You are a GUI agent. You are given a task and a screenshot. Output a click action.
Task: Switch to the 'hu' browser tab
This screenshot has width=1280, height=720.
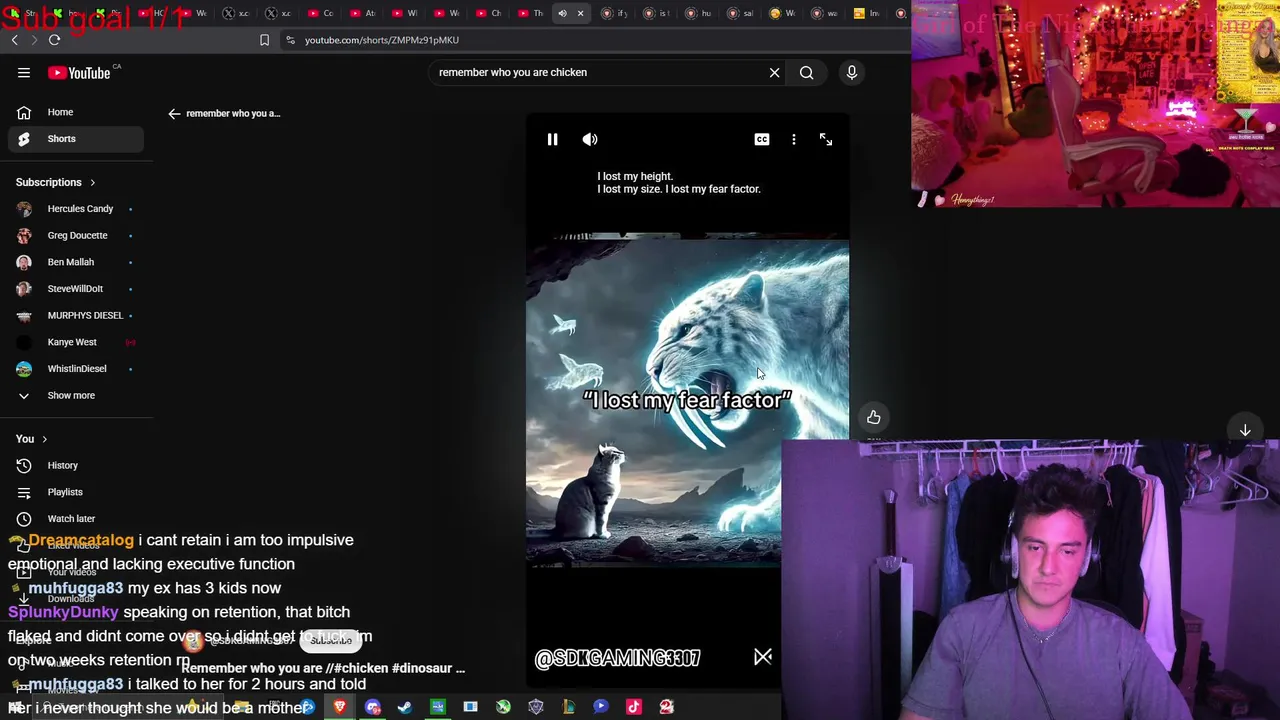coord(700,13)
